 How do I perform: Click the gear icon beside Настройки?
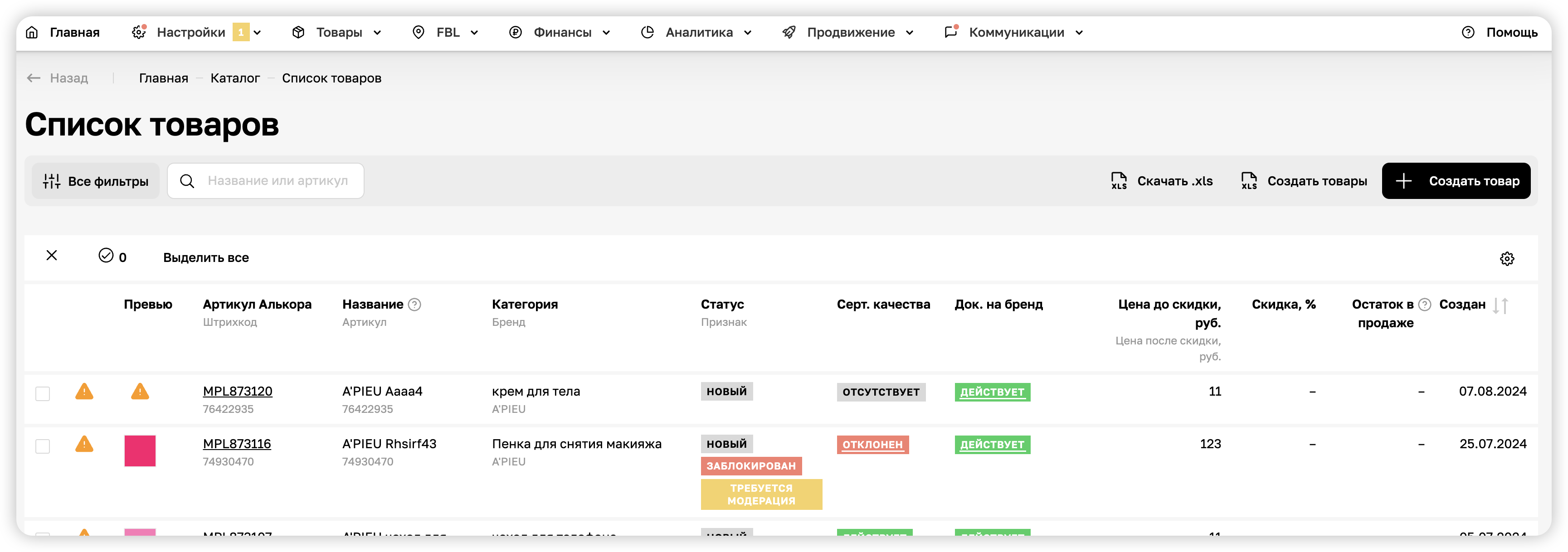(x=139, y=32)
